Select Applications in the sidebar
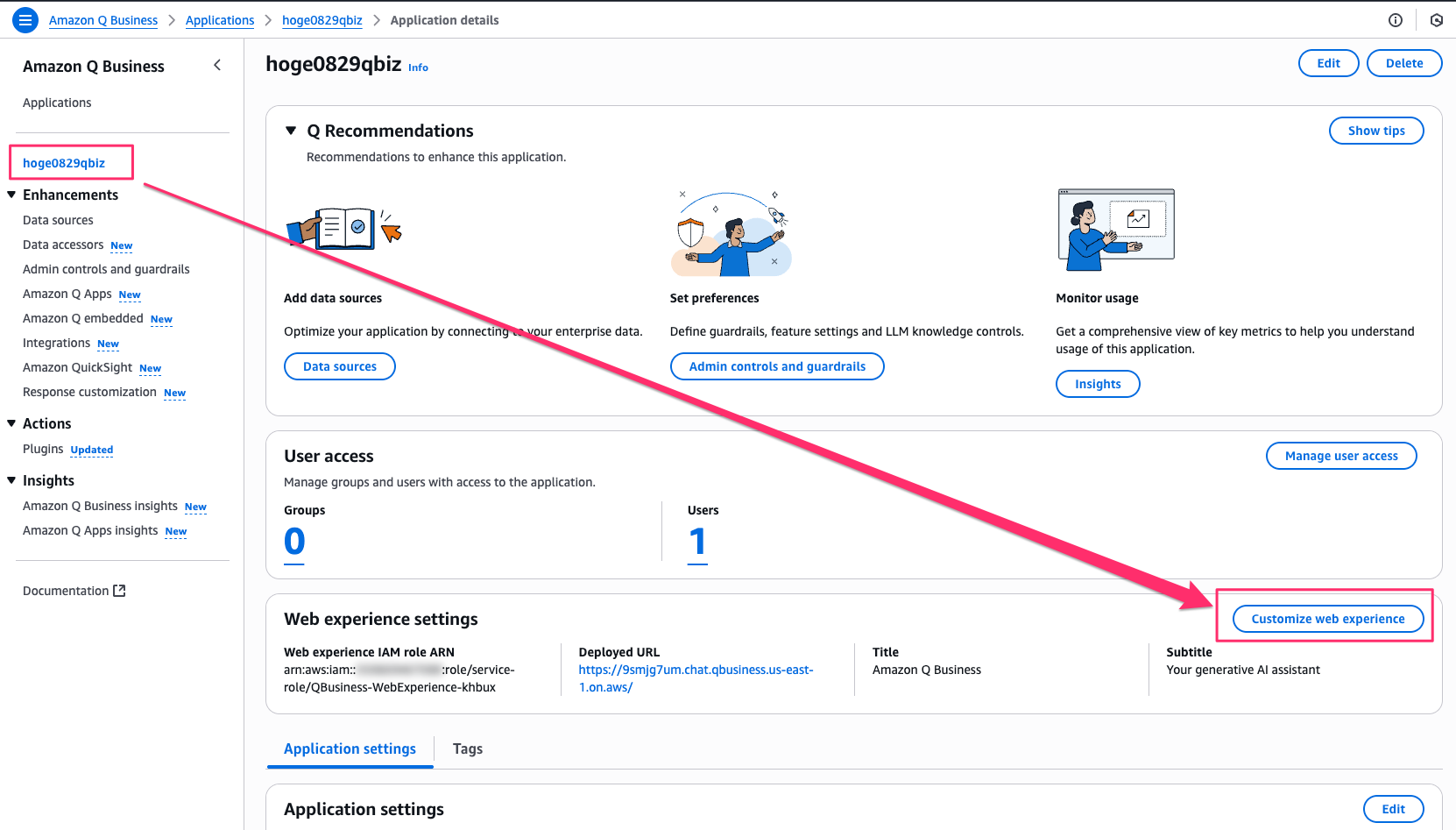Image resolution: width=1456 pixels, height=830 pixels. click(57, 103)
